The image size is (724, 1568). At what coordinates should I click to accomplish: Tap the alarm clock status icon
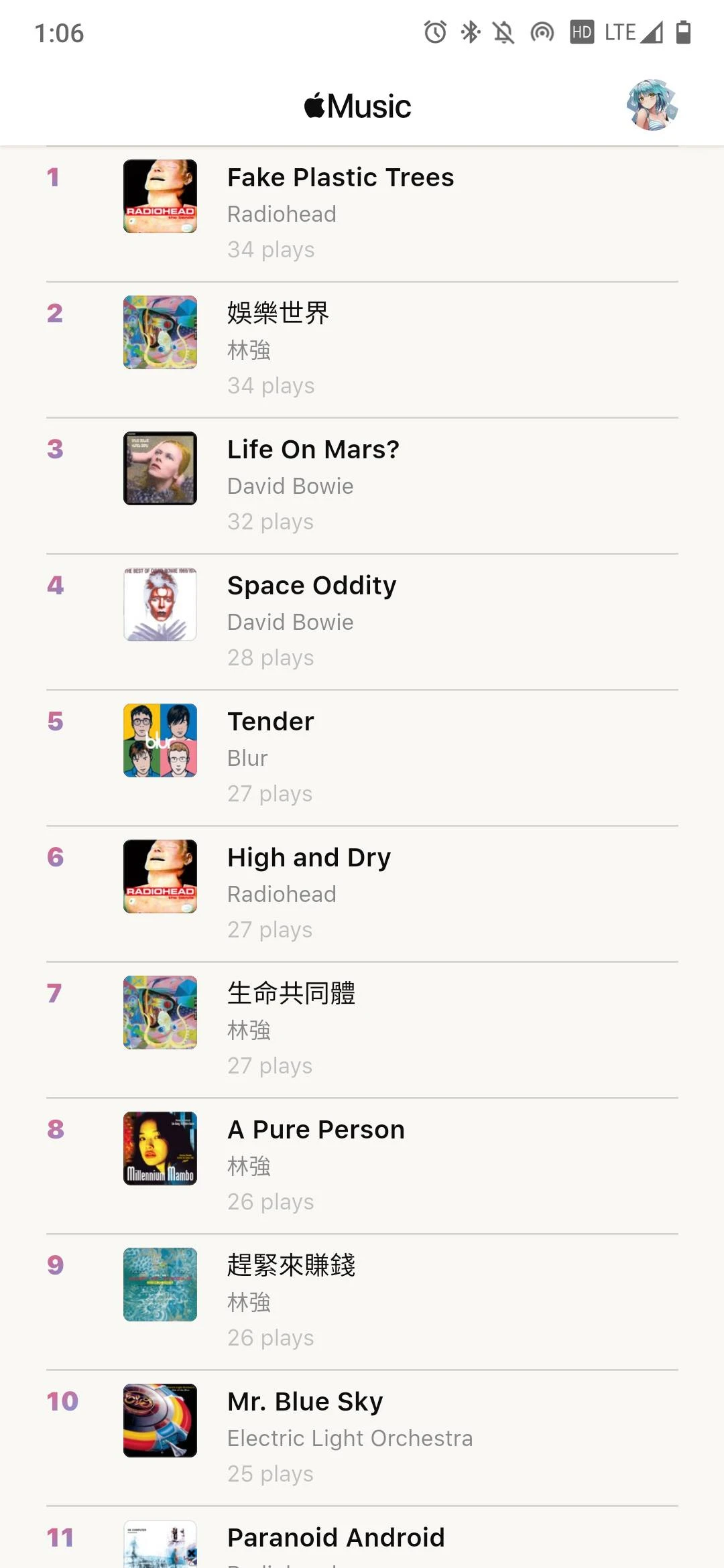(x=435, y=31)
